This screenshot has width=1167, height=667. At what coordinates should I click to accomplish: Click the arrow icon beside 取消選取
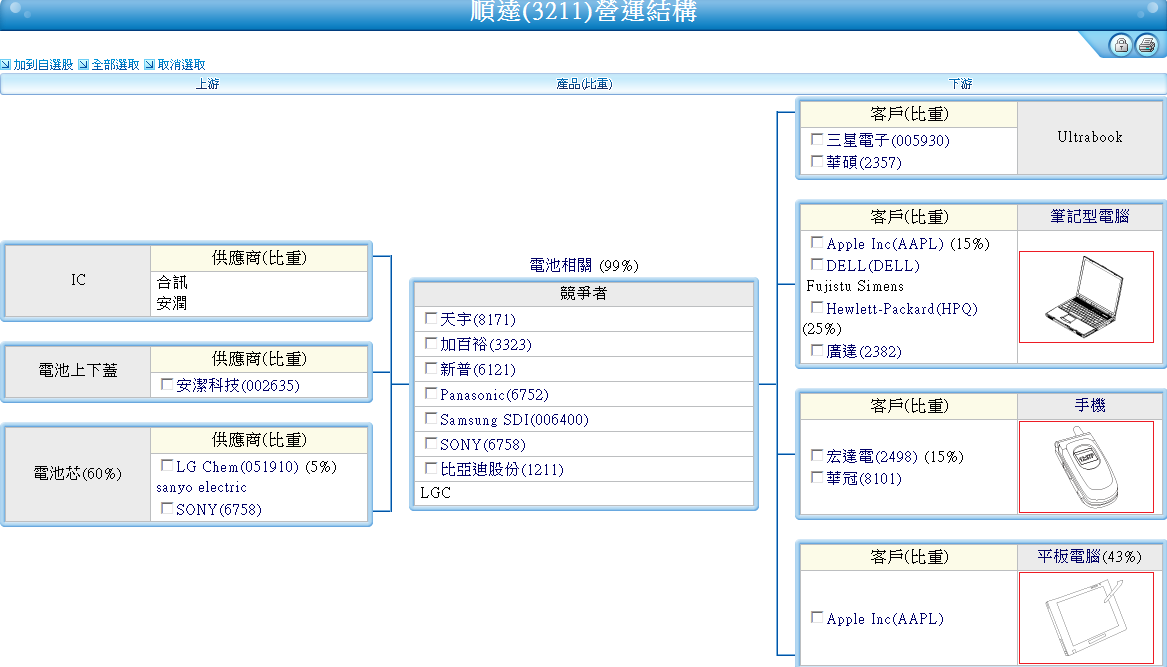point(149,65)
